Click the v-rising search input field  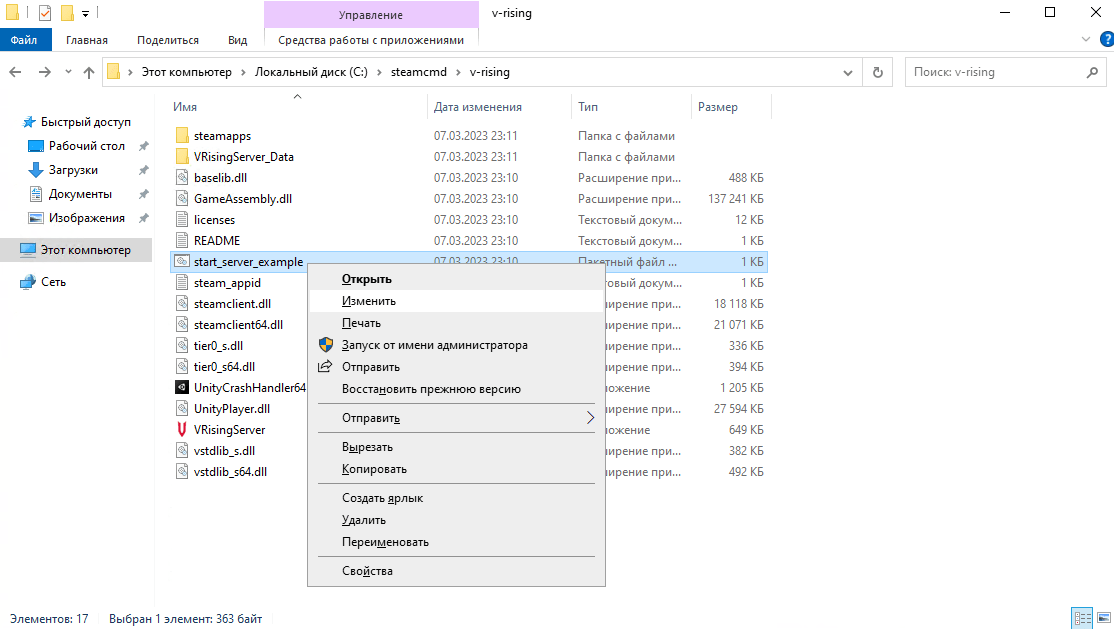pos(995,72)
